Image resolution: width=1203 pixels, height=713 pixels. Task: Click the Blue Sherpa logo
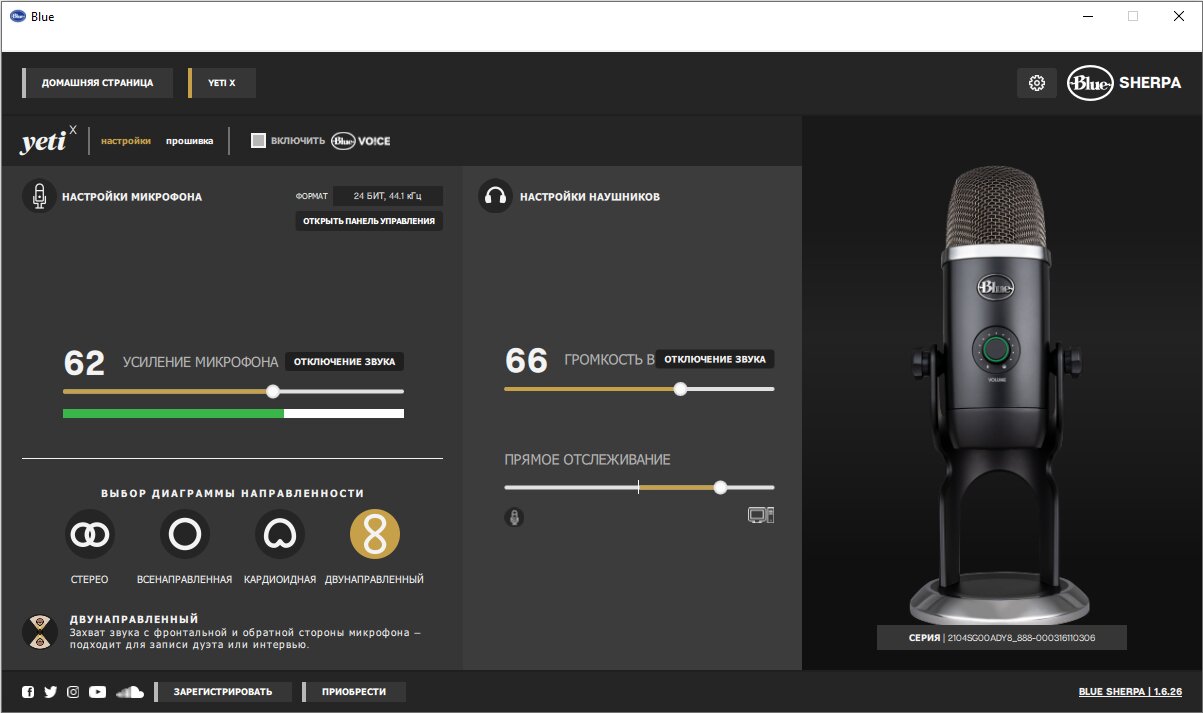pos(1124,83)
